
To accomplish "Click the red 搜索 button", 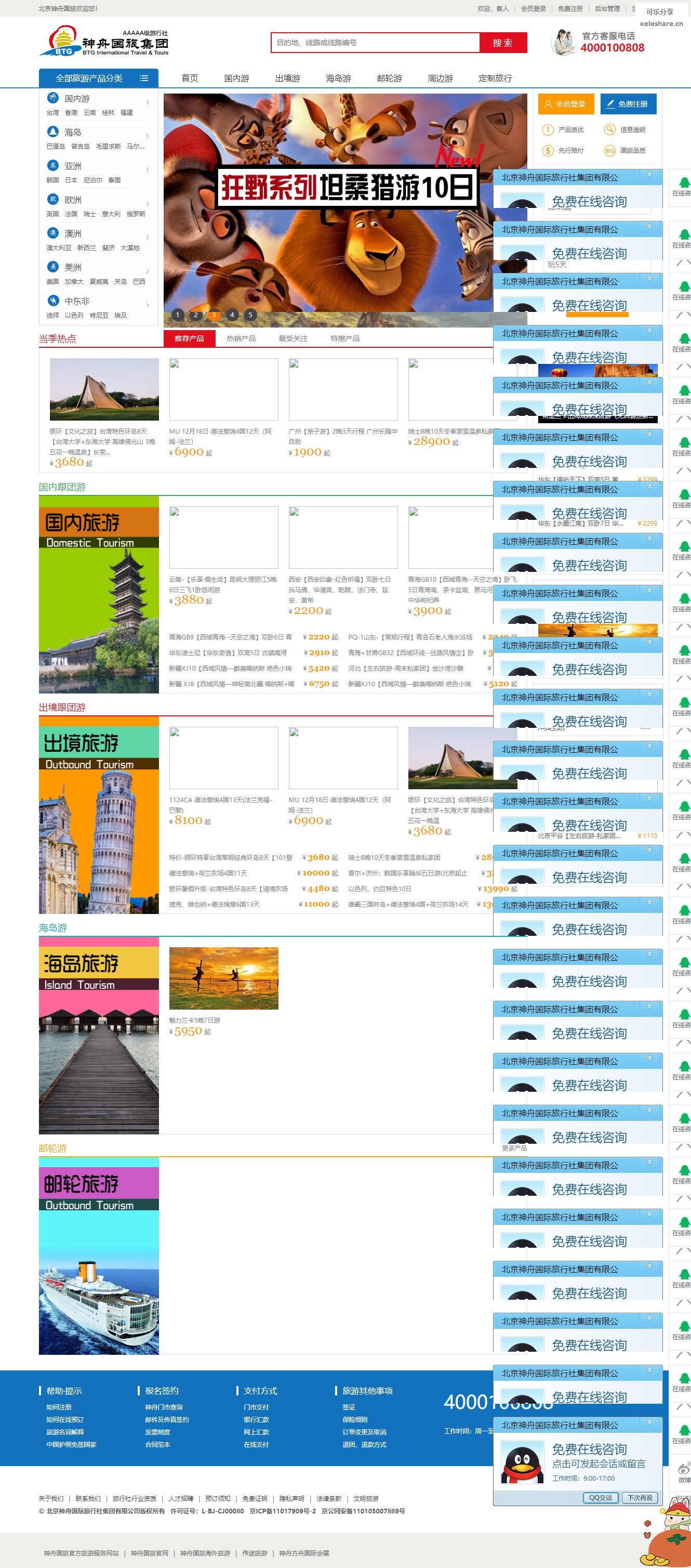I will (x=503, y=43).
